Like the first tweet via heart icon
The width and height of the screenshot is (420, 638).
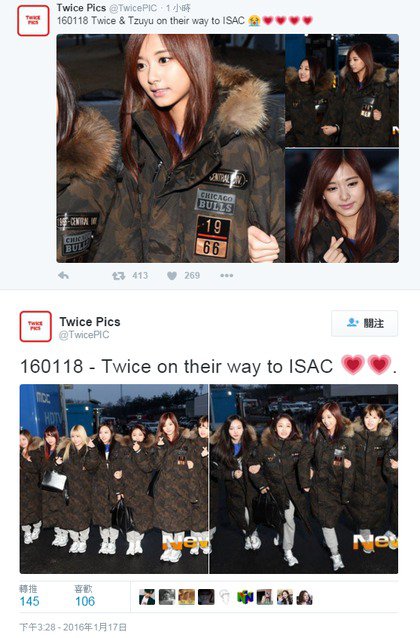172,276
